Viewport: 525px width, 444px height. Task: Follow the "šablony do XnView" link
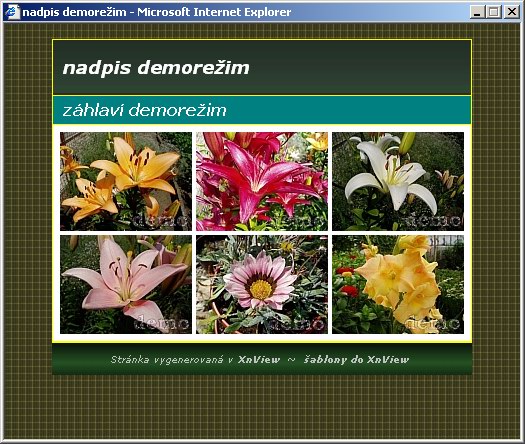356,360
